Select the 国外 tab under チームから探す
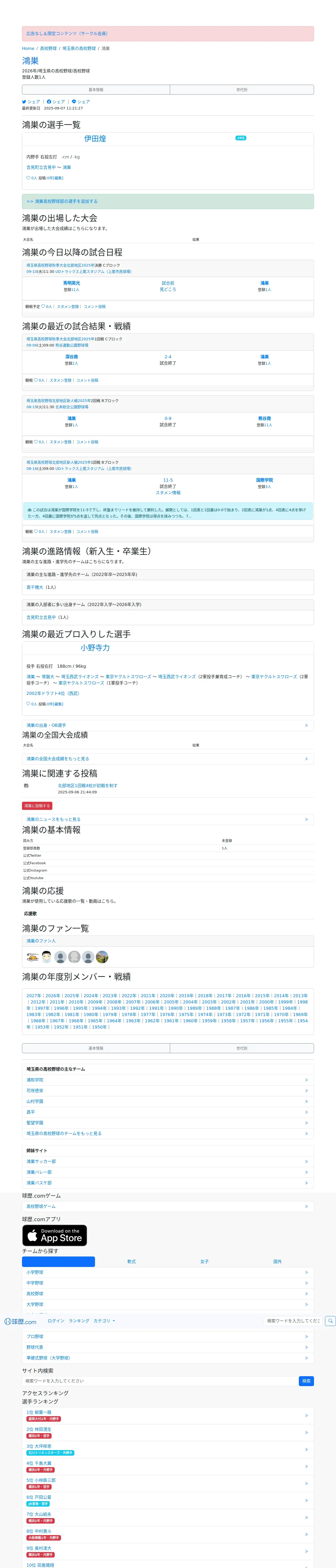Image resolution: width=336 pixels, height=1568 pixels. [277, 1262]
